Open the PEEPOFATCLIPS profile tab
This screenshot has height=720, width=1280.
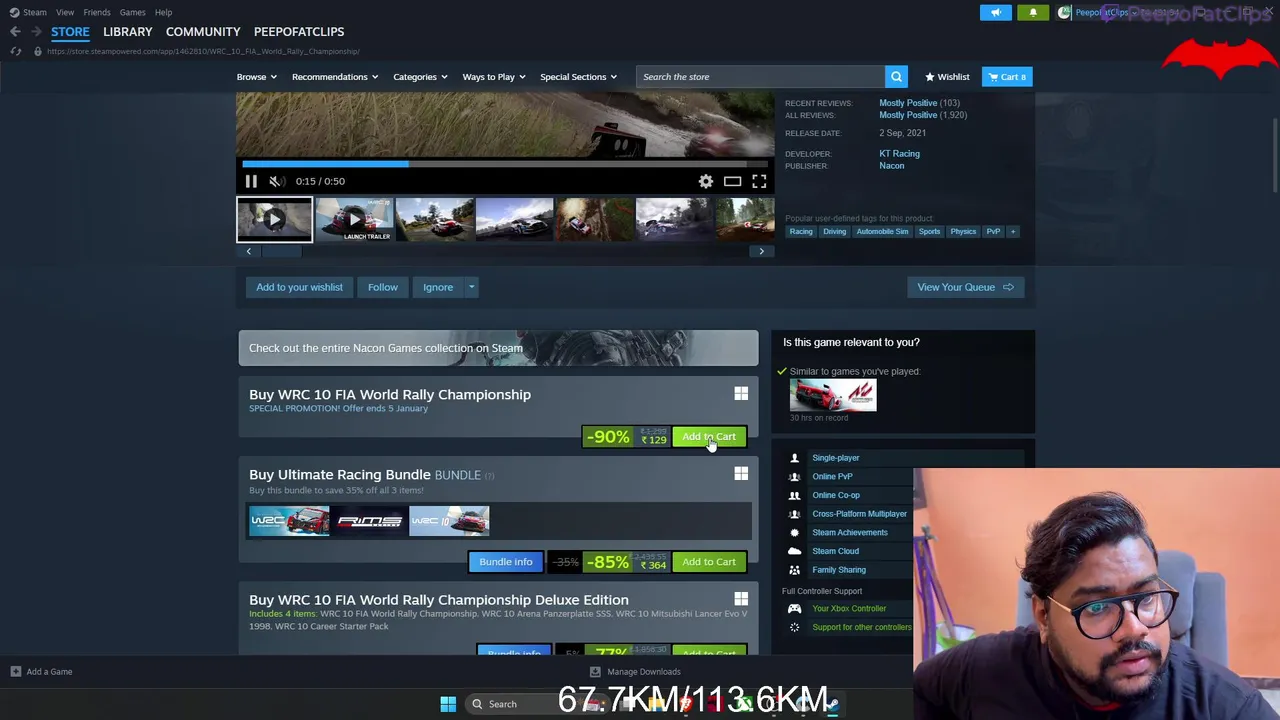299,32
